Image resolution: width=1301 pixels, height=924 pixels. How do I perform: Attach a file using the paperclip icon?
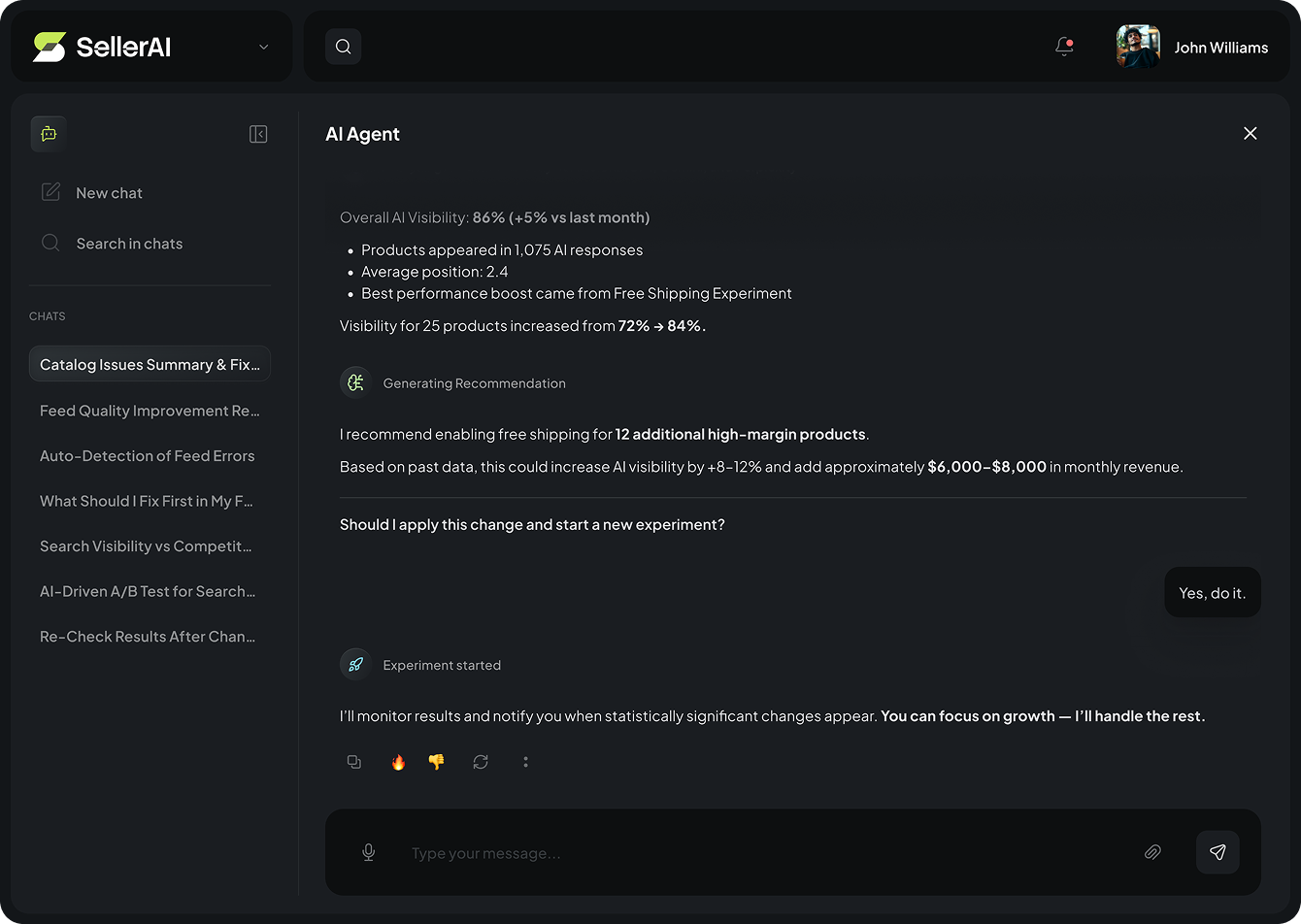tap(1152, 852)
